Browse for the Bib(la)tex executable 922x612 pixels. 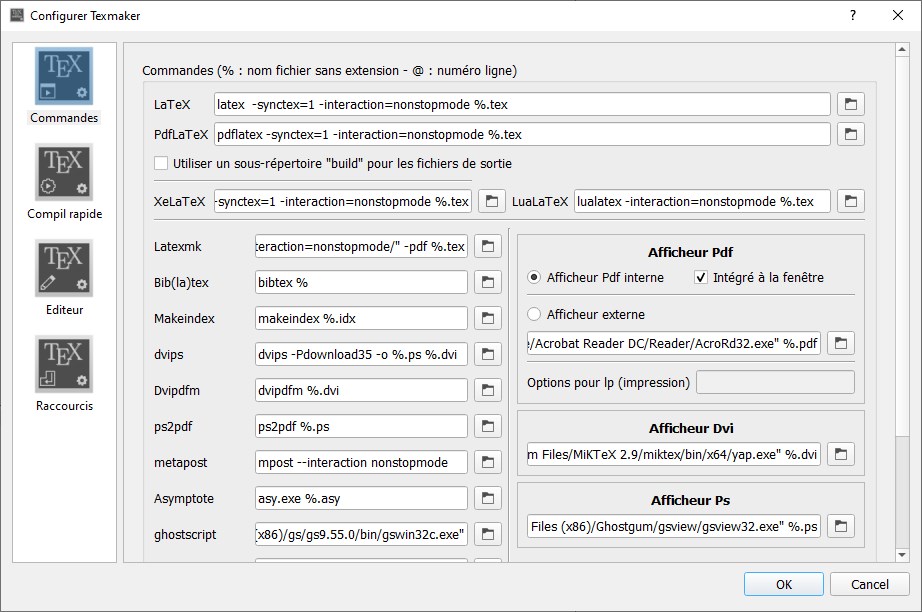pos(487,282)
